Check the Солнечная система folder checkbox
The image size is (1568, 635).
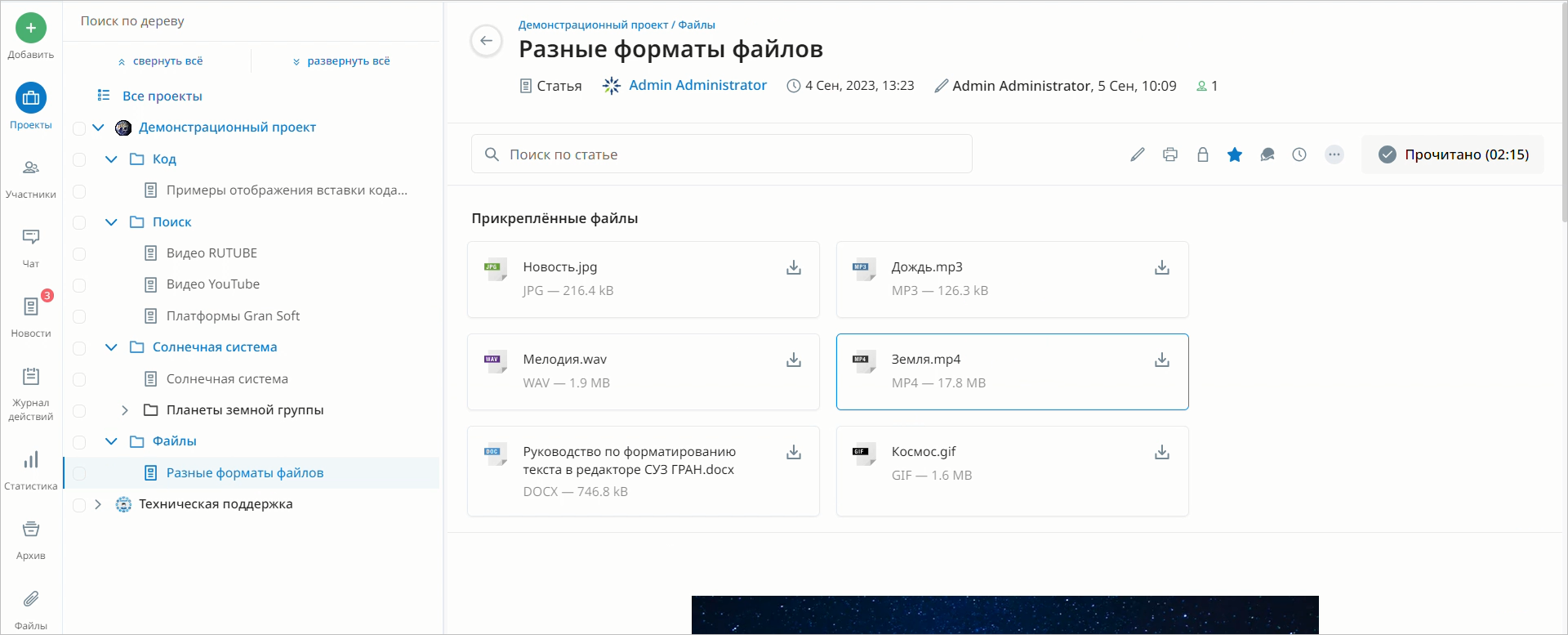[x=79, y=348]
